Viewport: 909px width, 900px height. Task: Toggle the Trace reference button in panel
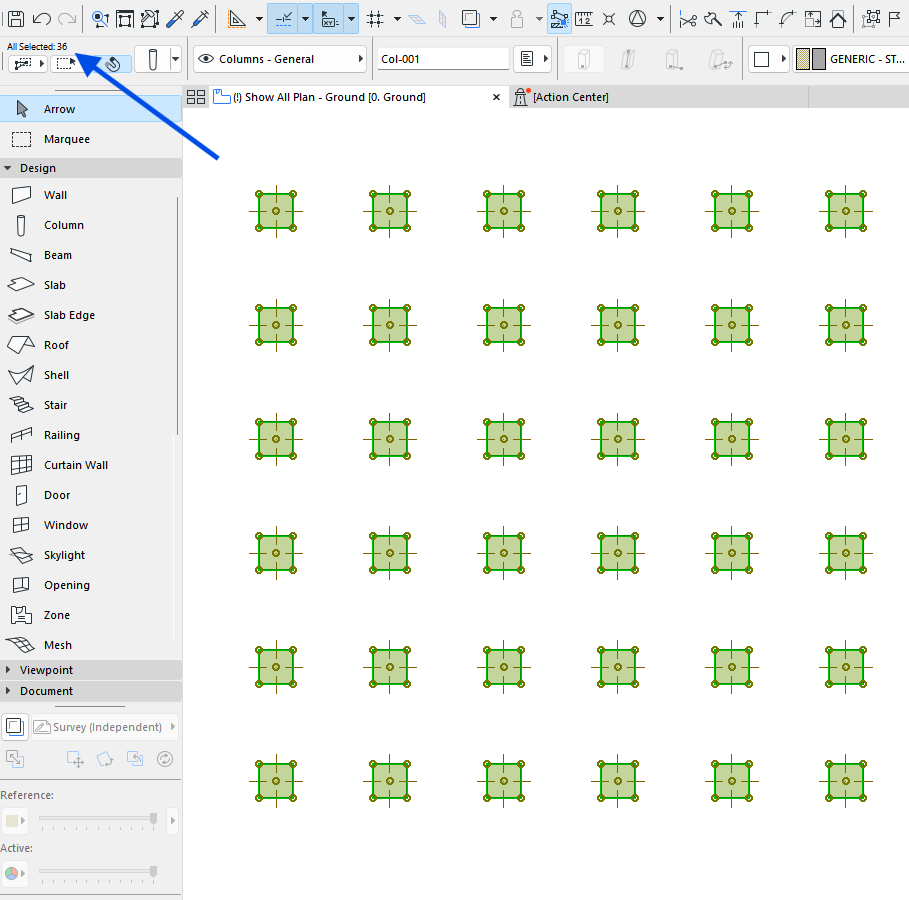15,727
